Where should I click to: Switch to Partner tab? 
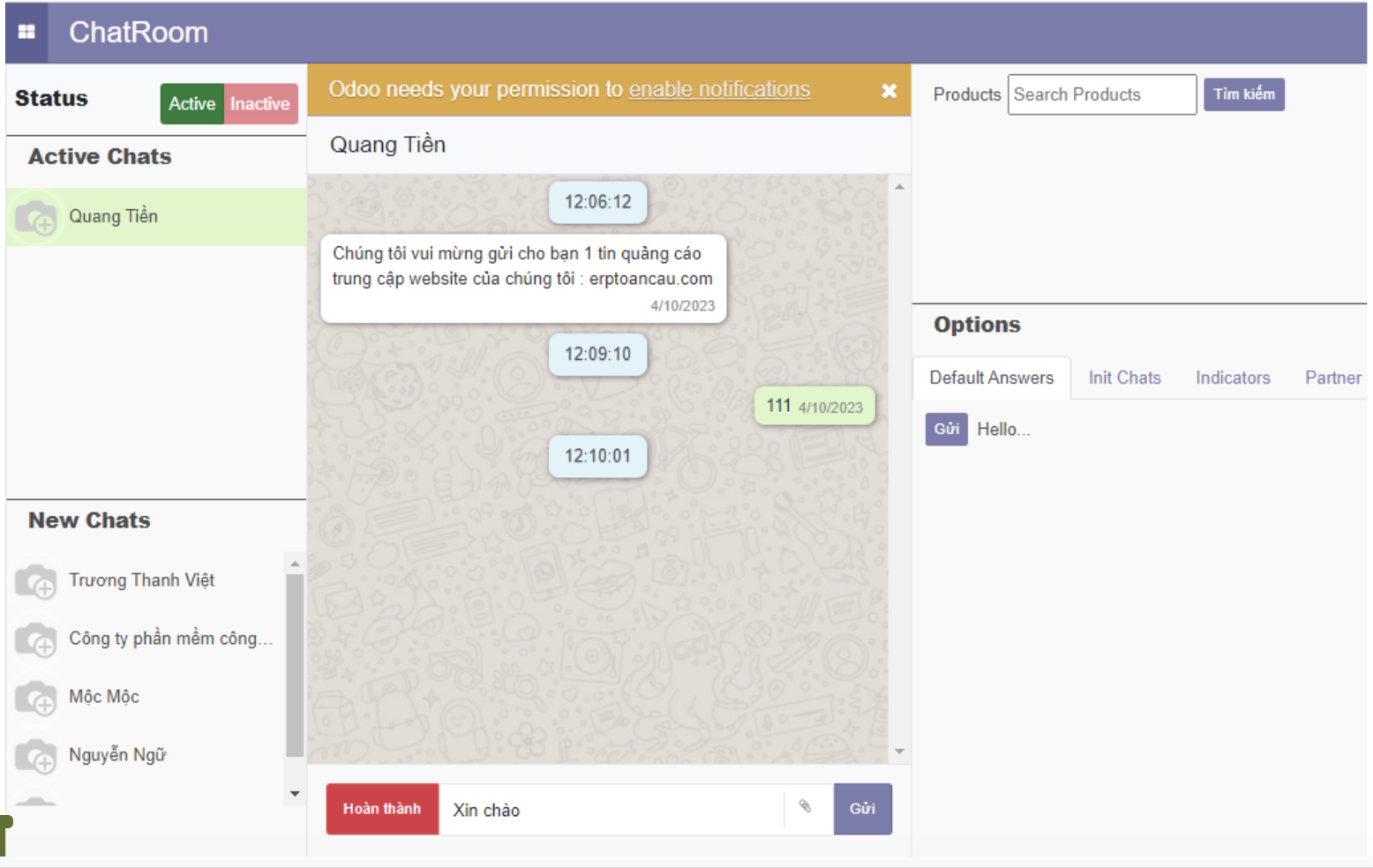1332,378
